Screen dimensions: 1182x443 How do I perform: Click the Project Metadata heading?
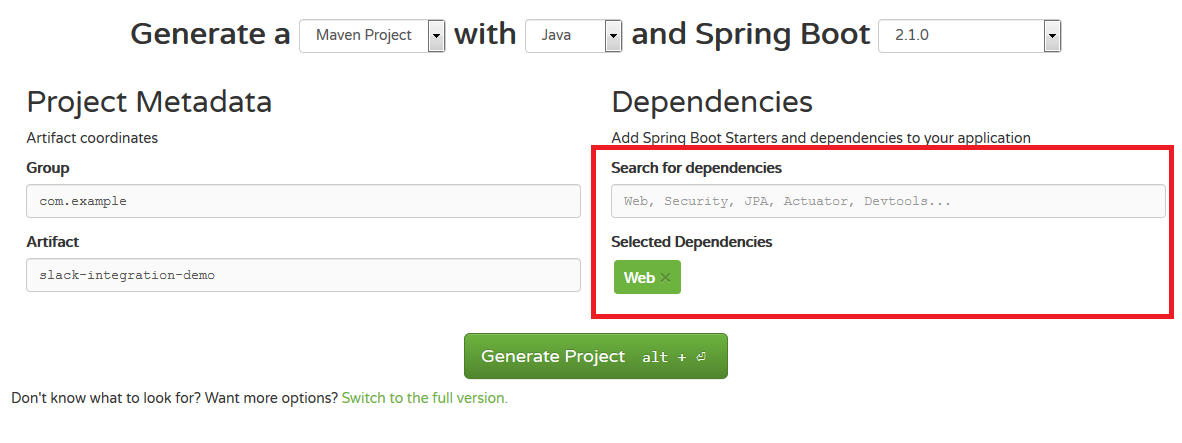pos(149,102)
